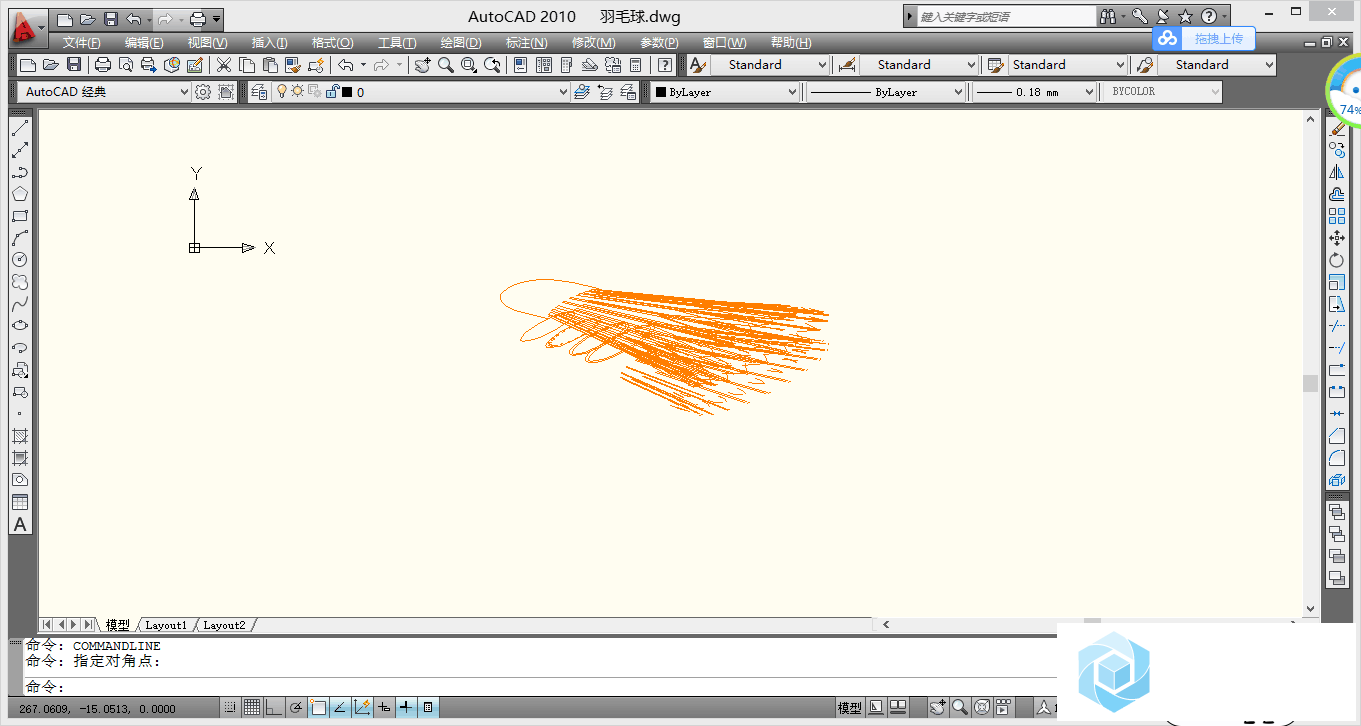Click the 拖拽上传 upload button
1361x726 pixels.
coord(1204,38)
